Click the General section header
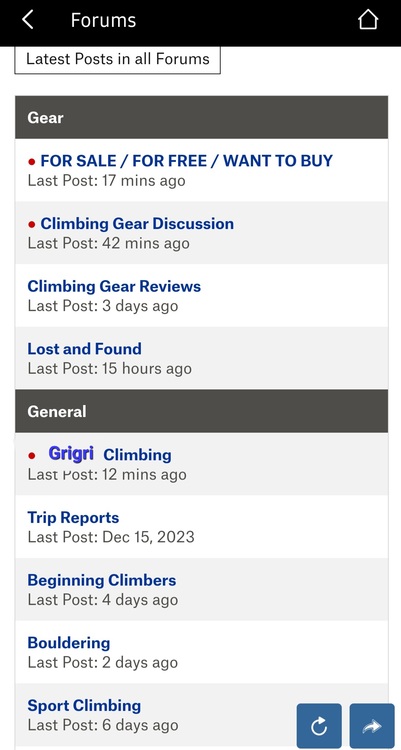 [201, 411]
